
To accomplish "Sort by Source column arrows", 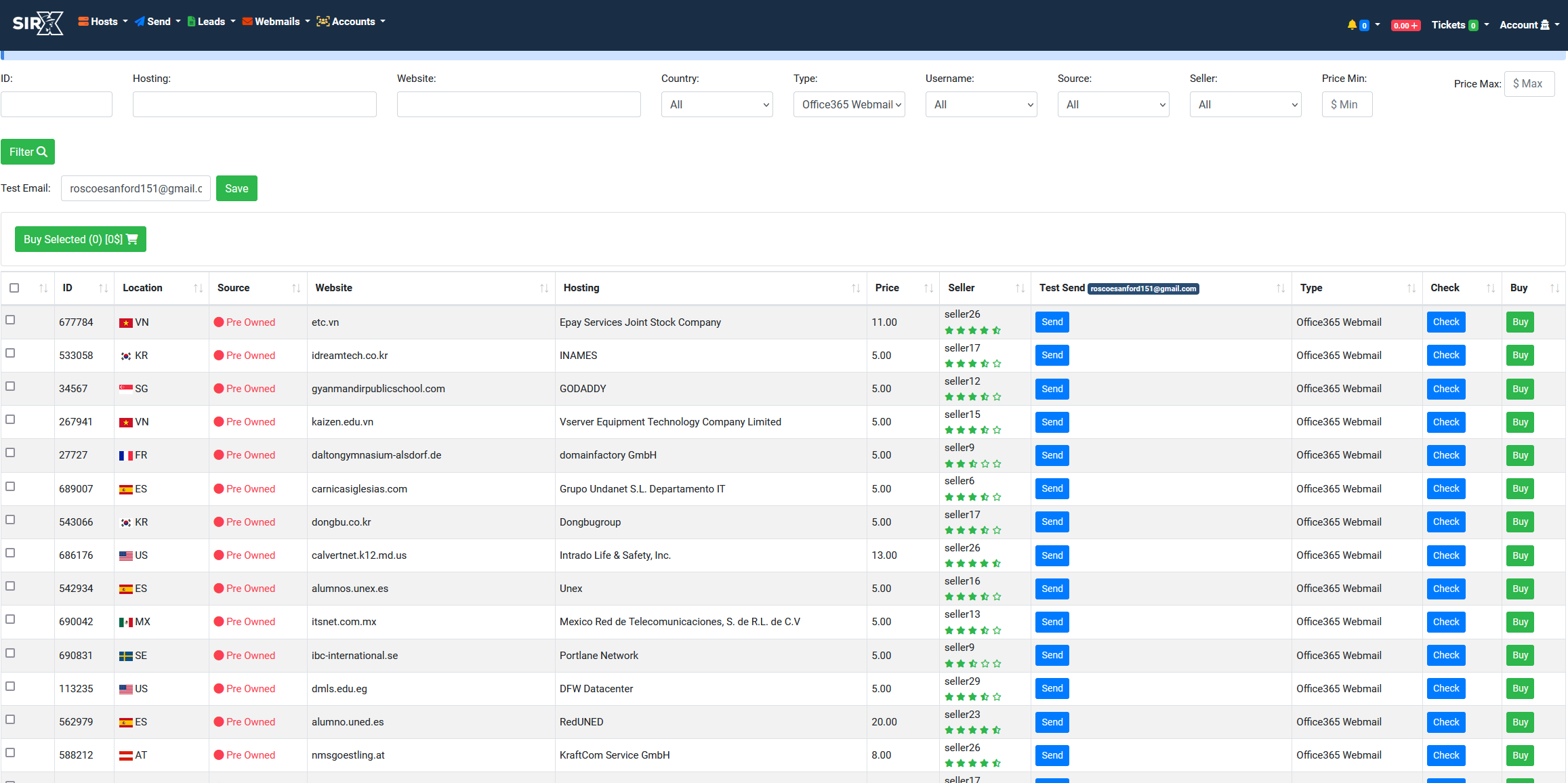I will tap(296, 289).
